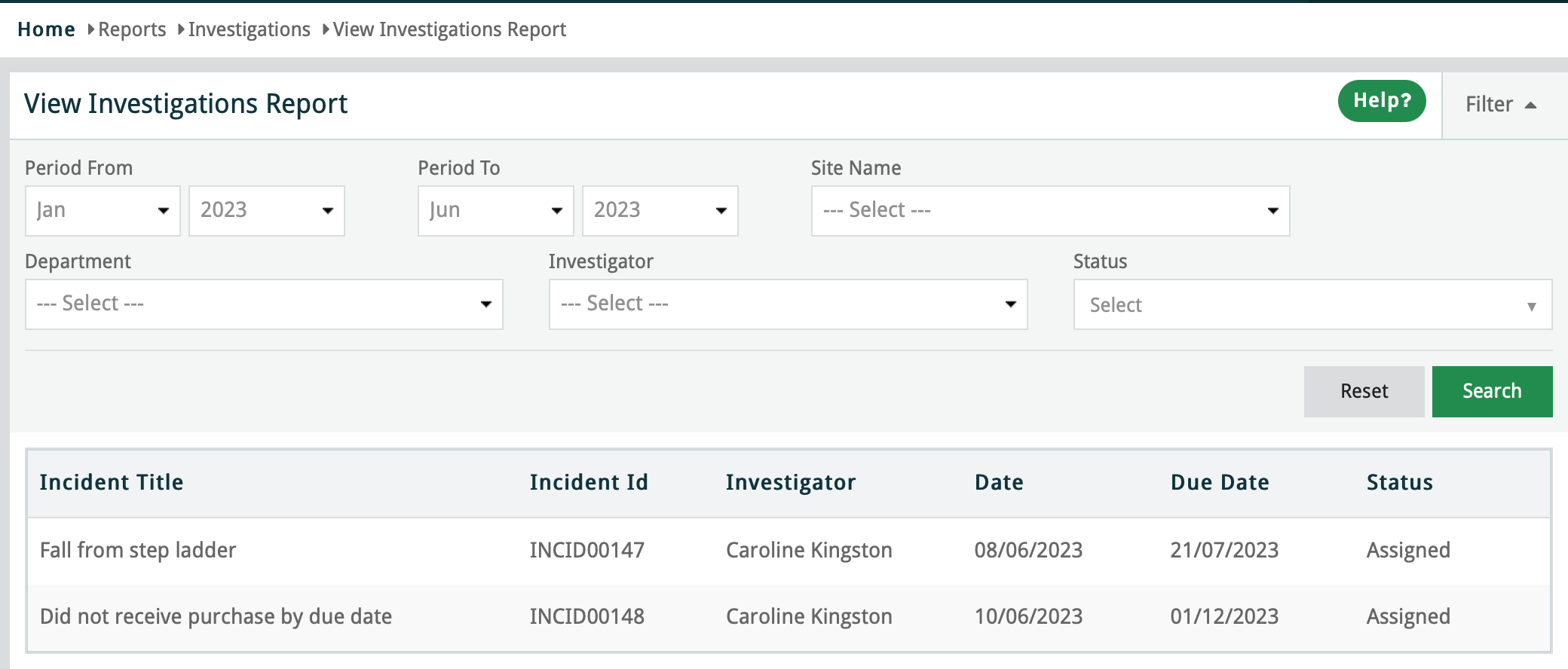Navigate to Reports breadcrumb link
The height and width of the screenshot is (669, 1568).
tap(132, 29)
